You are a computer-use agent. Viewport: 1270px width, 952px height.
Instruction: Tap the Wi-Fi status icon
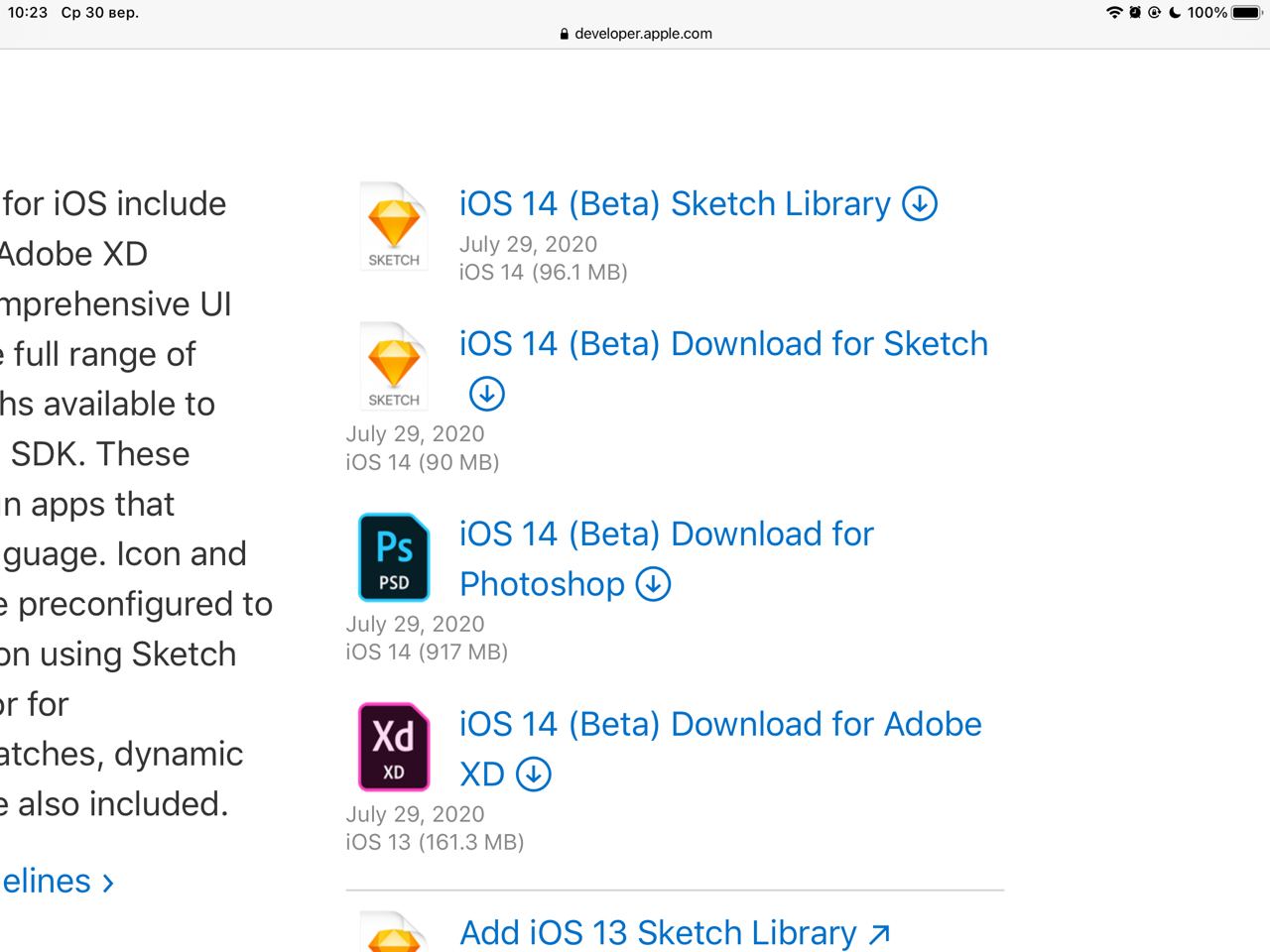tap(1115, 13)
